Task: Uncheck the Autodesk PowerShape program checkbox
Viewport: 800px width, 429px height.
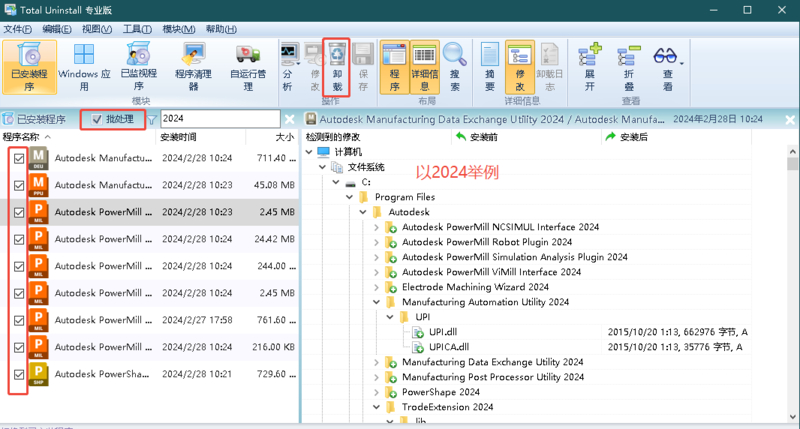Action: 19,374
